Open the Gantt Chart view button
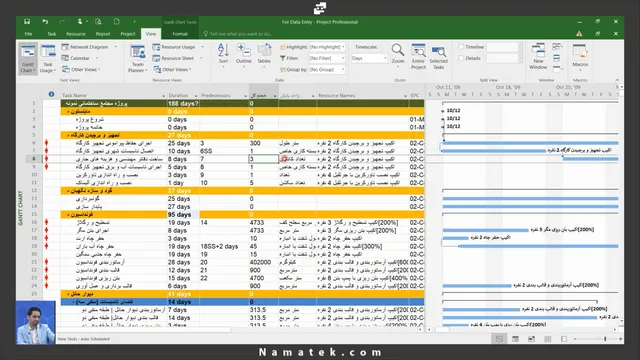640x360 pixels. click(x=28, y=59)
